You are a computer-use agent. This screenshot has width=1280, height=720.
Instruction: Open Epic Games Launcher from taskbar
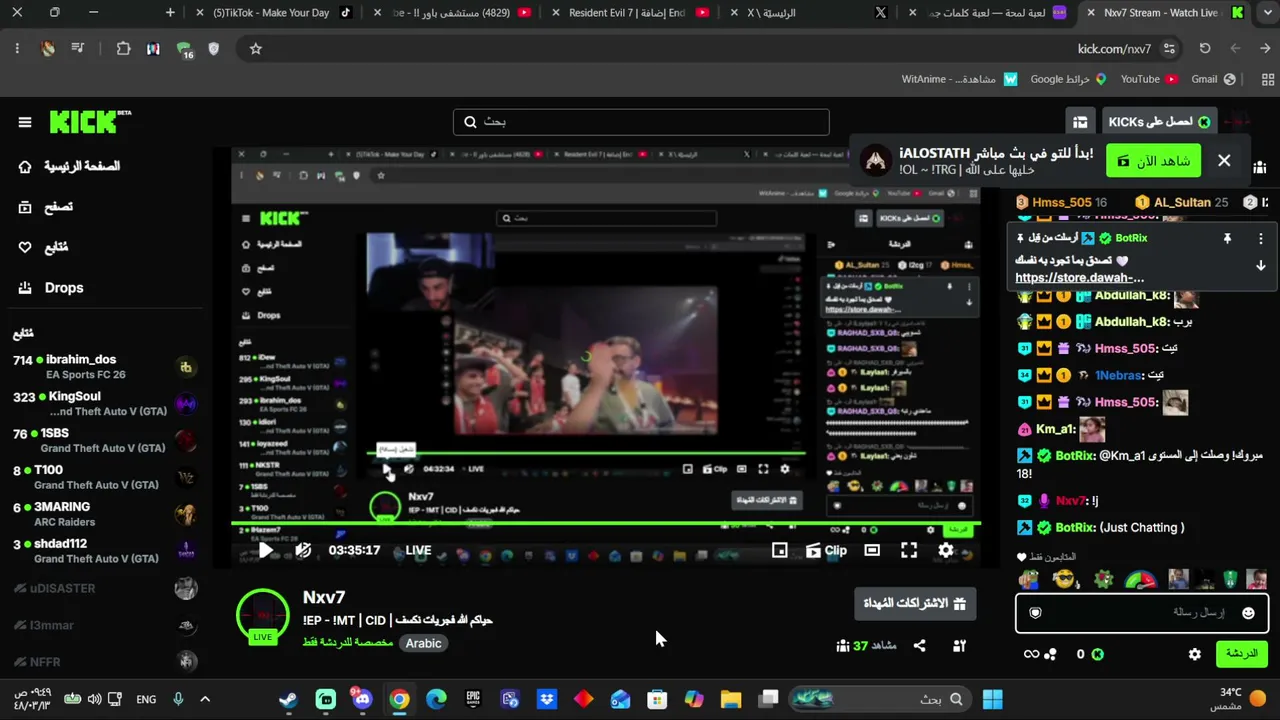pos(473,699)
